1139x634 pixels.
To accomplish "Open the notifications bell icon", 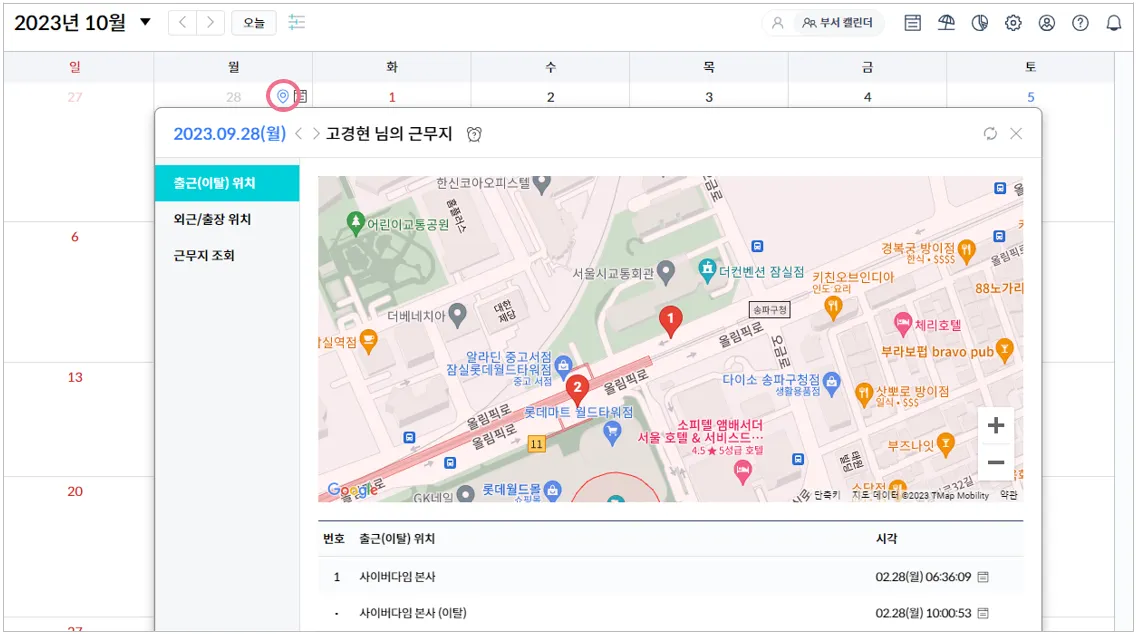I will point(1114,23).
